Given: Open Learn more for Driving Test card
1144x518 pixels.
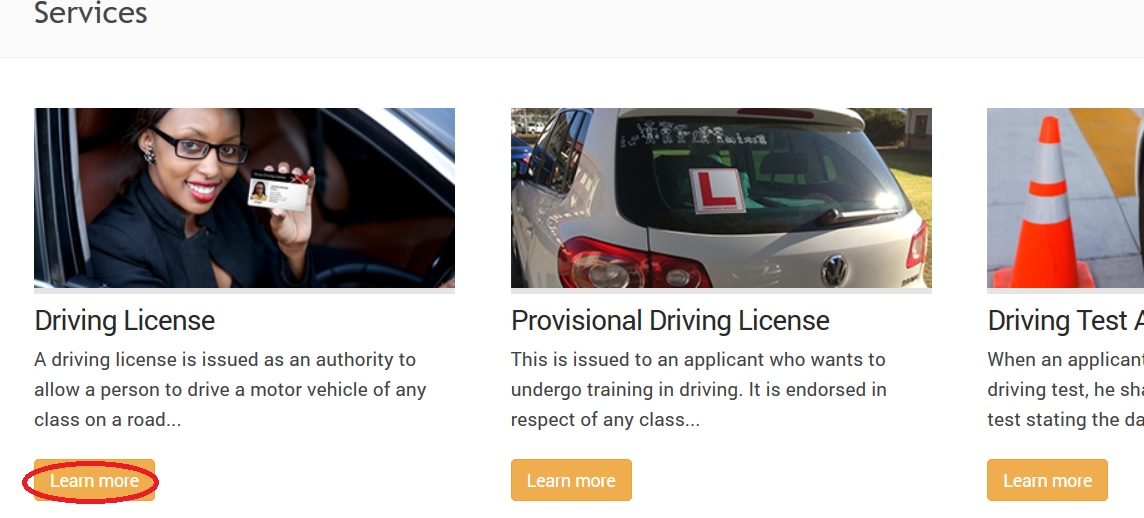Looking at the screenshot, I should click(x=1047, y=480).
